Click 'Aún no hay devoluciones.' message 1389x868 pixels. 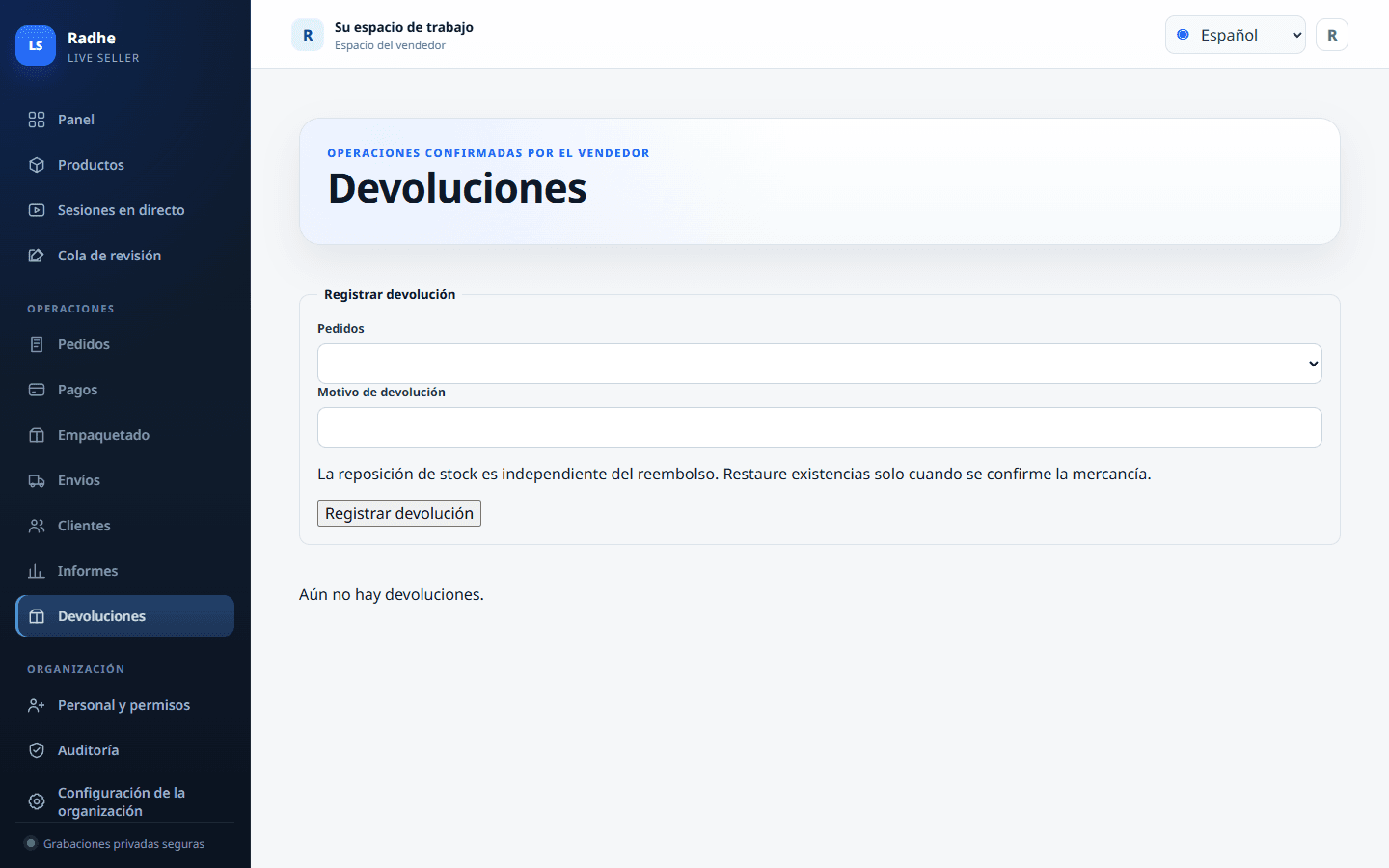click(392, 594)
